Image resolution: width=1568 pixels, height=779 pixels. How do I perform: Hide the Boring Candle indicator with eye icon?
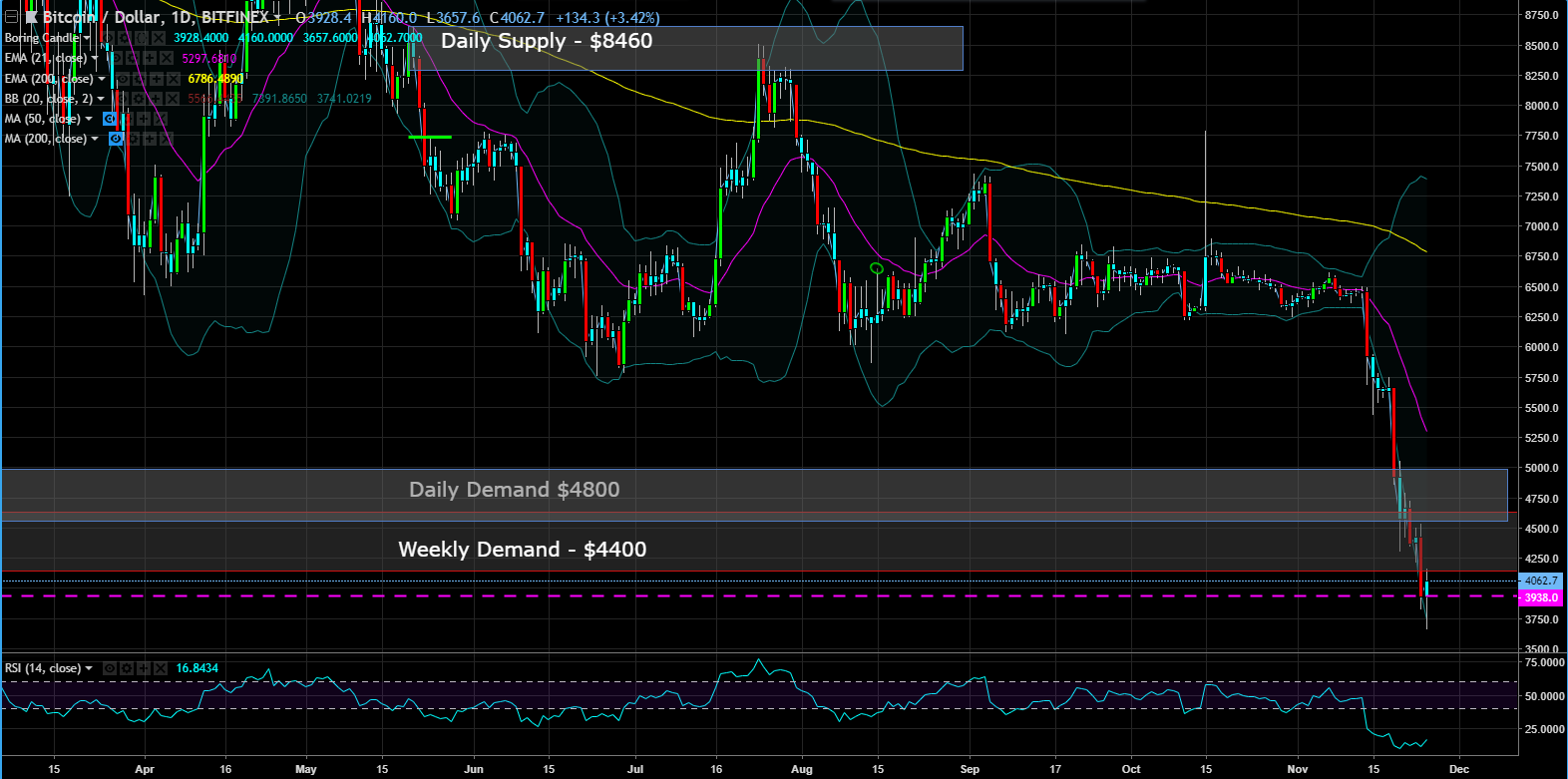tap(108, 38)
